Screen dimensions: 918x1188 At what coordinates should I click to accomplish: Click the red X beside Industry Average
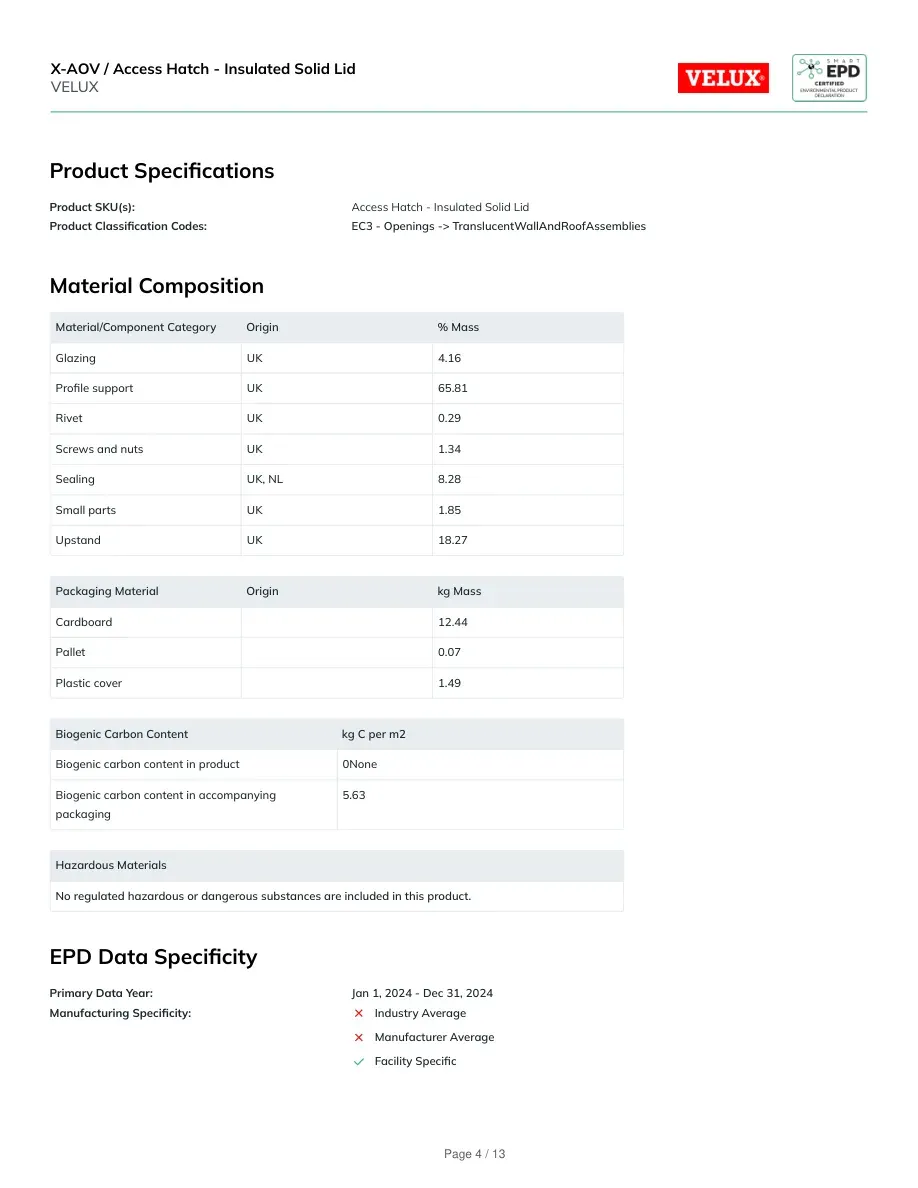click(x=359, y=1014)
